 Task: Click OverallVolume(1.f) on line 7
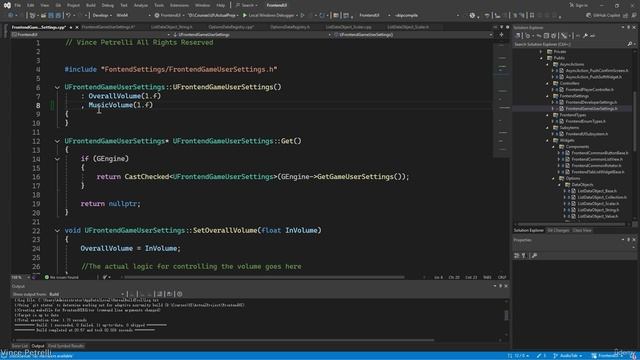[124, 96]
